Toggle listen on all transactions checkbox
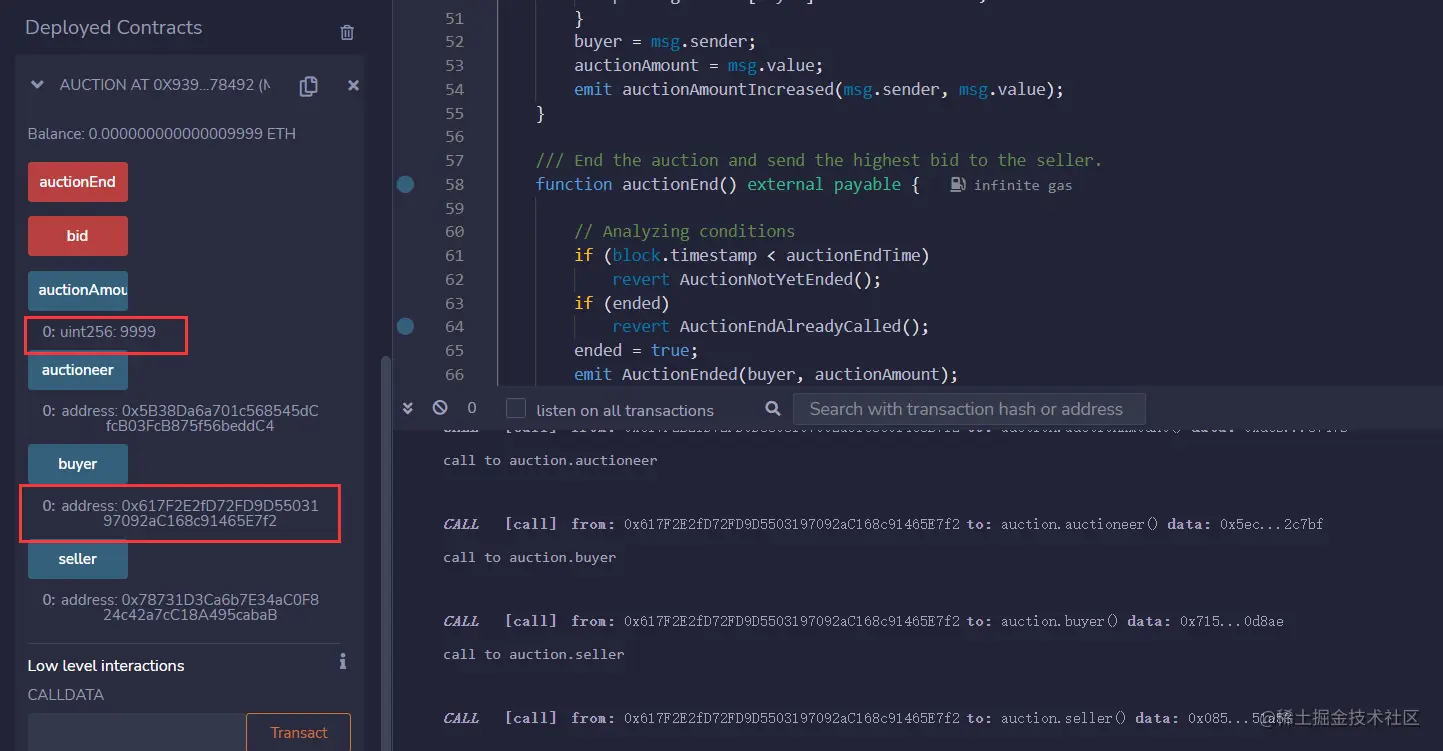 pos(516,409)
